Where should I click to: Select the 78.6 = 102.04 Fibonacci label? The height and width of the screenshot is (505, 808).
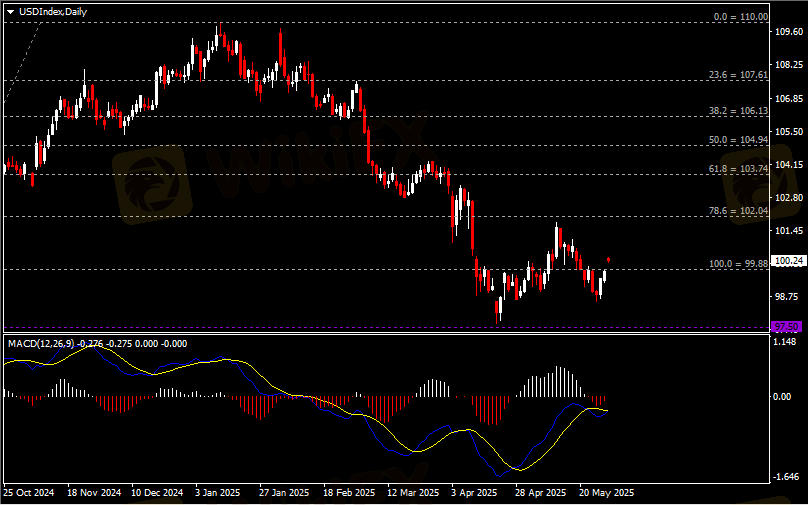(x=738, y=211)
